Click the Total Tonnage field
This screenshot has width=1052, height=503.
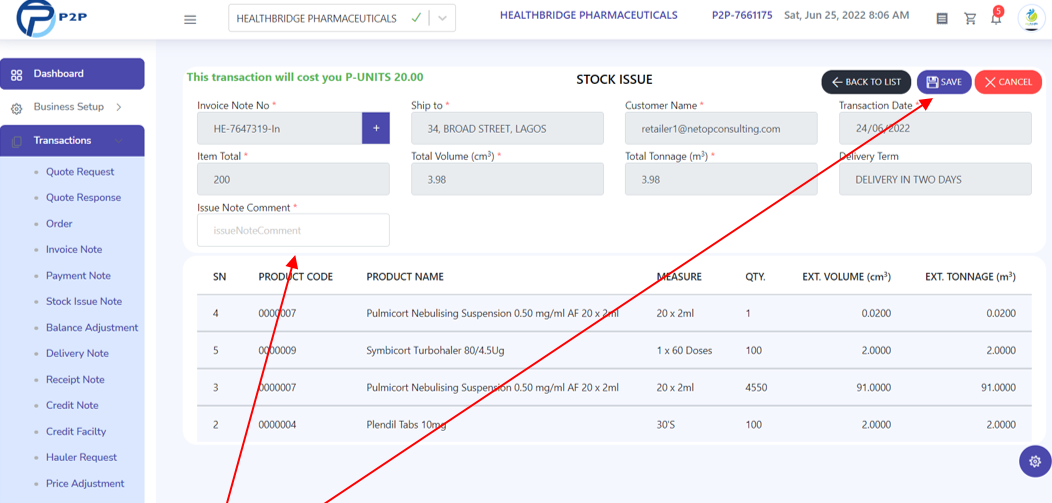[x=721, y=179]
